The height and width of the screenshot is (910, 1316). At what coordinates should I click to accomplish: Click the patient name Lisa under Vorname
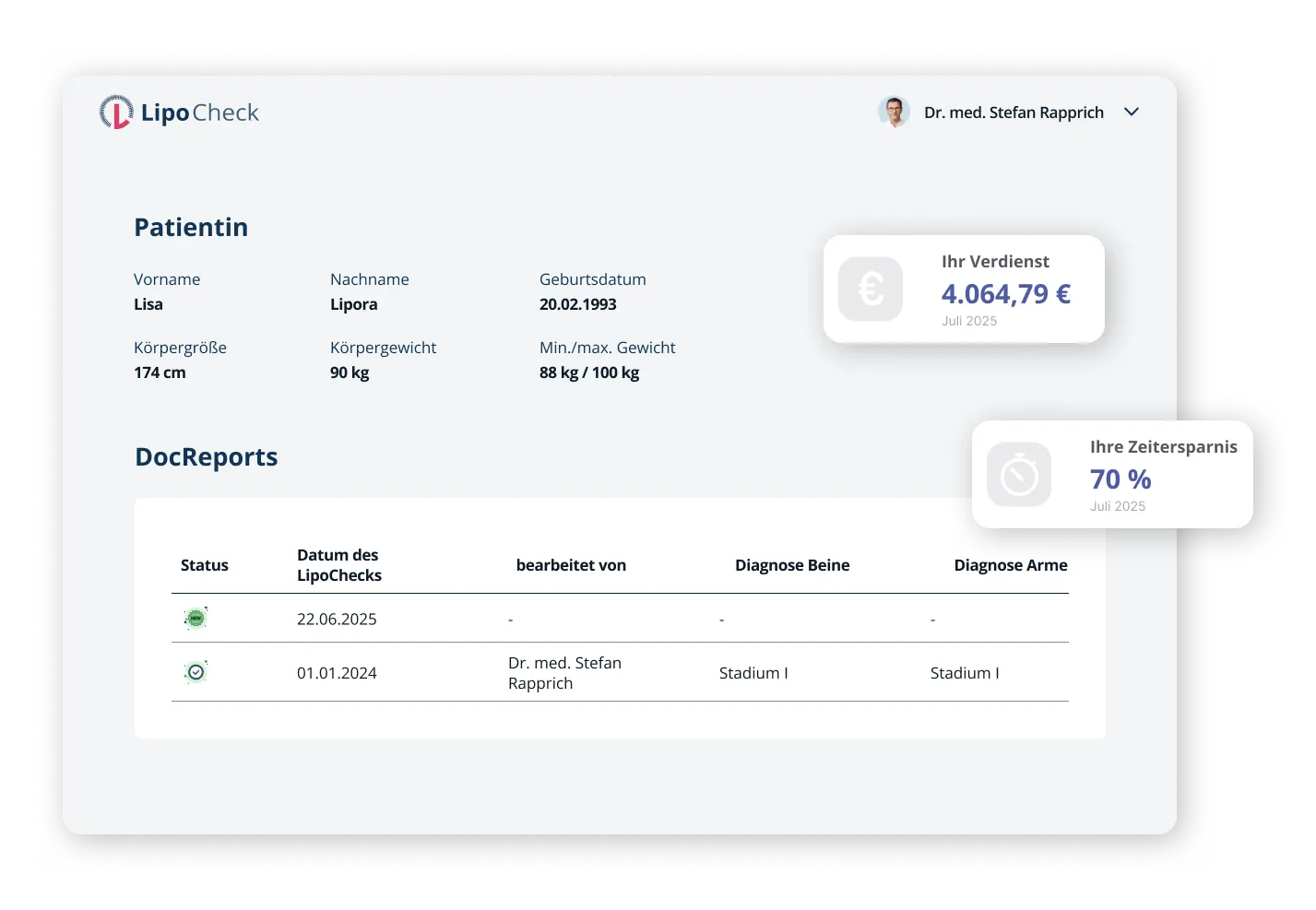(148, 303)
